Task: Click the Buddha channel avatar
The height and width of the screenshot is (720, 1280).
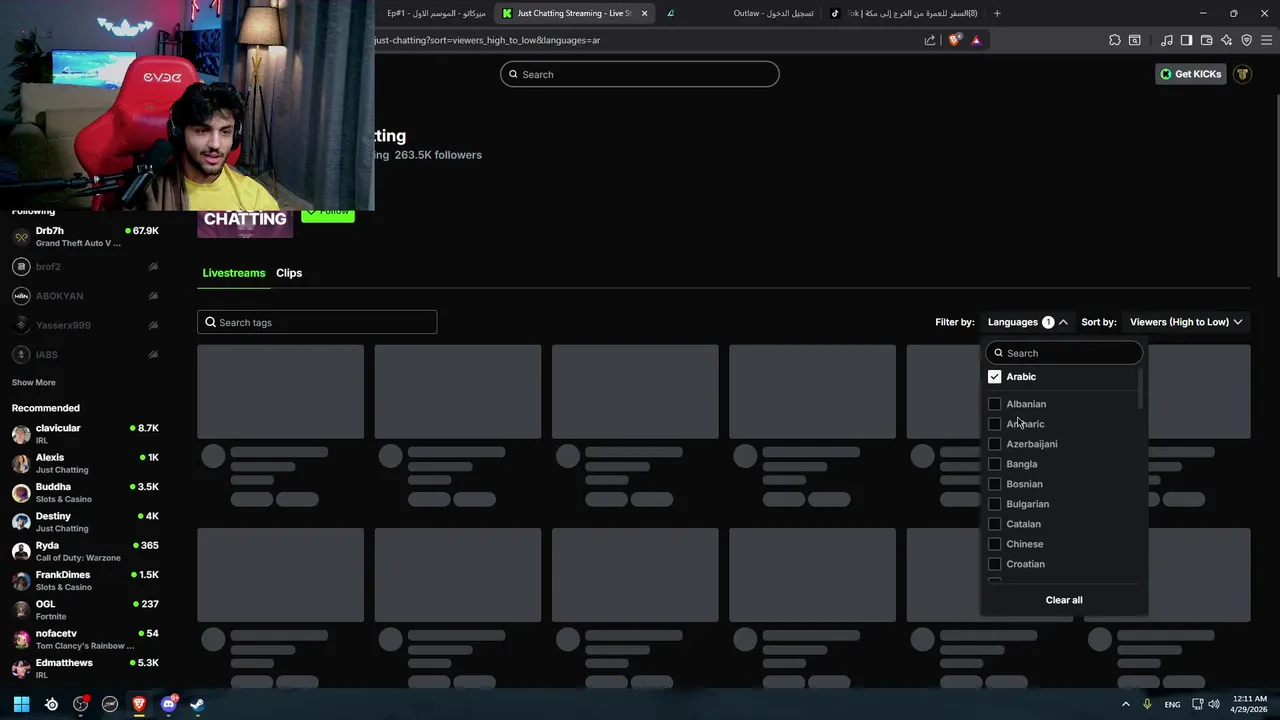Action: (x=21, y=493)
